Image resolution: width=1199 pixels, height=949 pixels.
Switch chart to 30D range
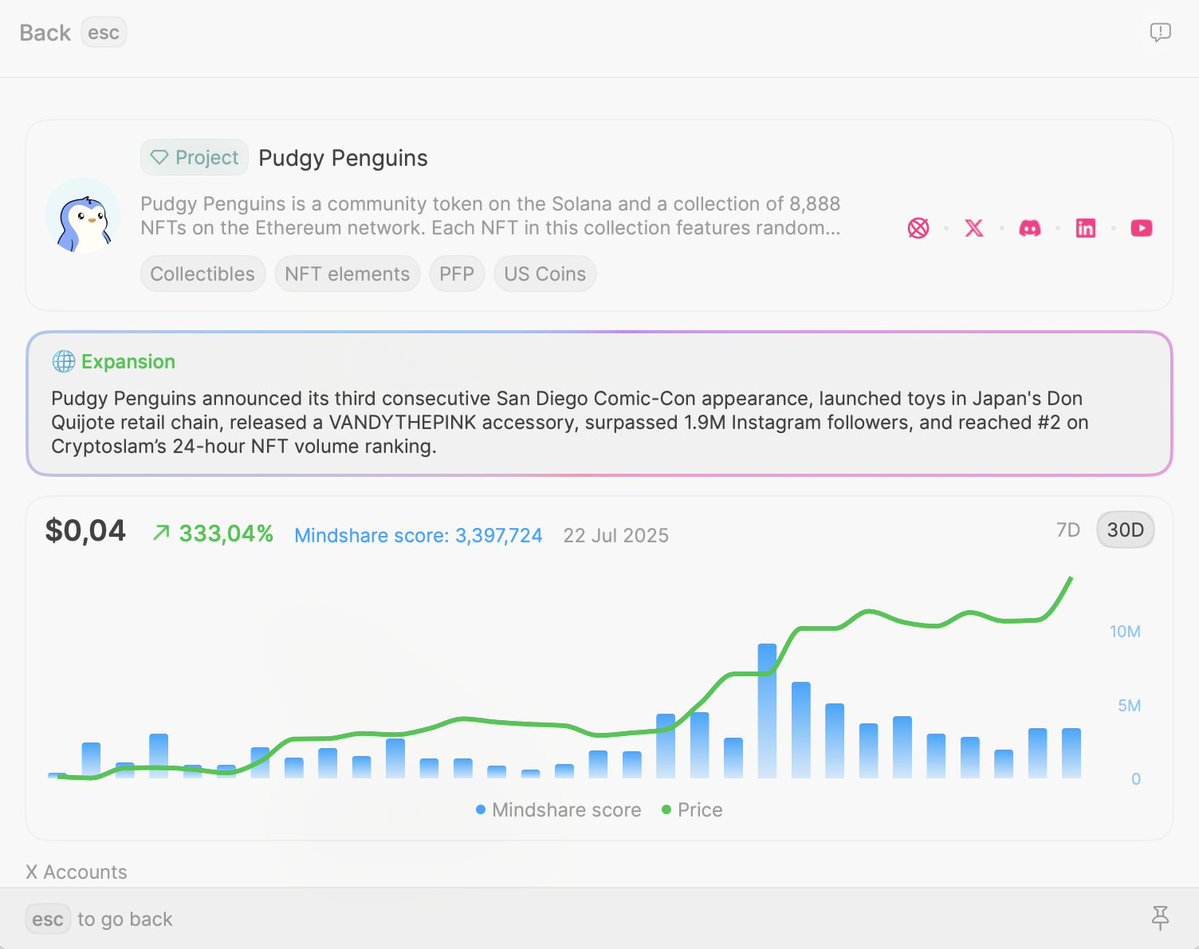tap(1126, 530)
